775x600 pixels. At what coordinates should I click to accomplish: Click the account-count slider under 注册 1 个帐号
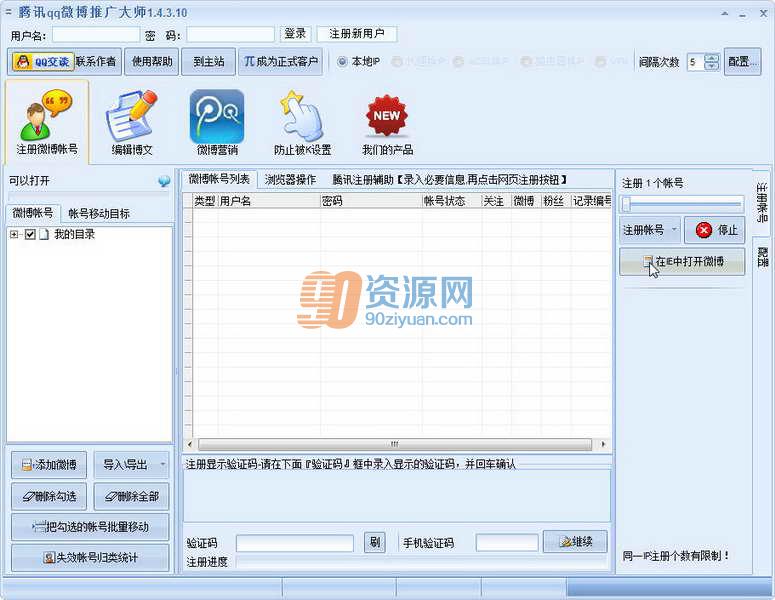coord(682,204)
